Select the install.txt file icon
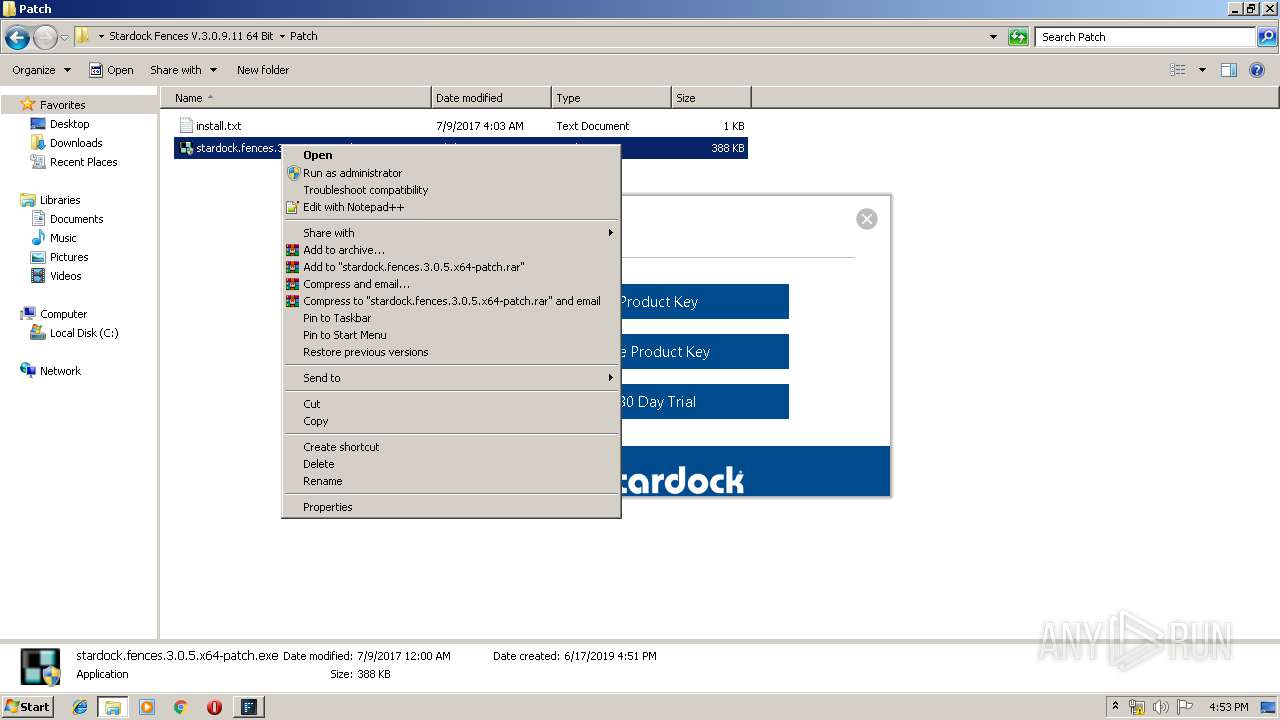The height and width of the screenshot is (720, 1280). click(x=185, y=126)
